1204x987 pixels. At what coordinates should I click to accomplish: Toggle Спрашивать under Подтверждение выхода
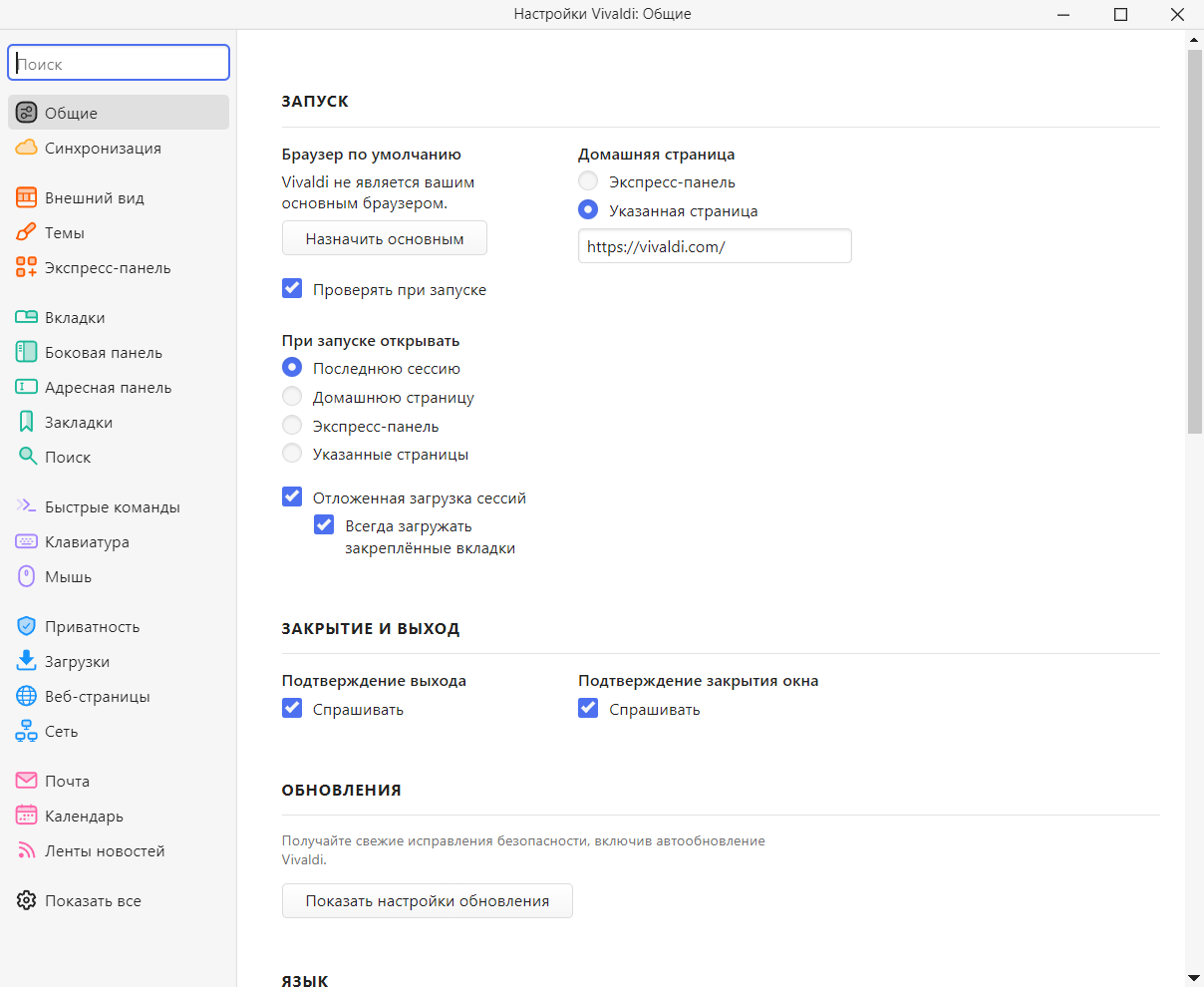292,708
